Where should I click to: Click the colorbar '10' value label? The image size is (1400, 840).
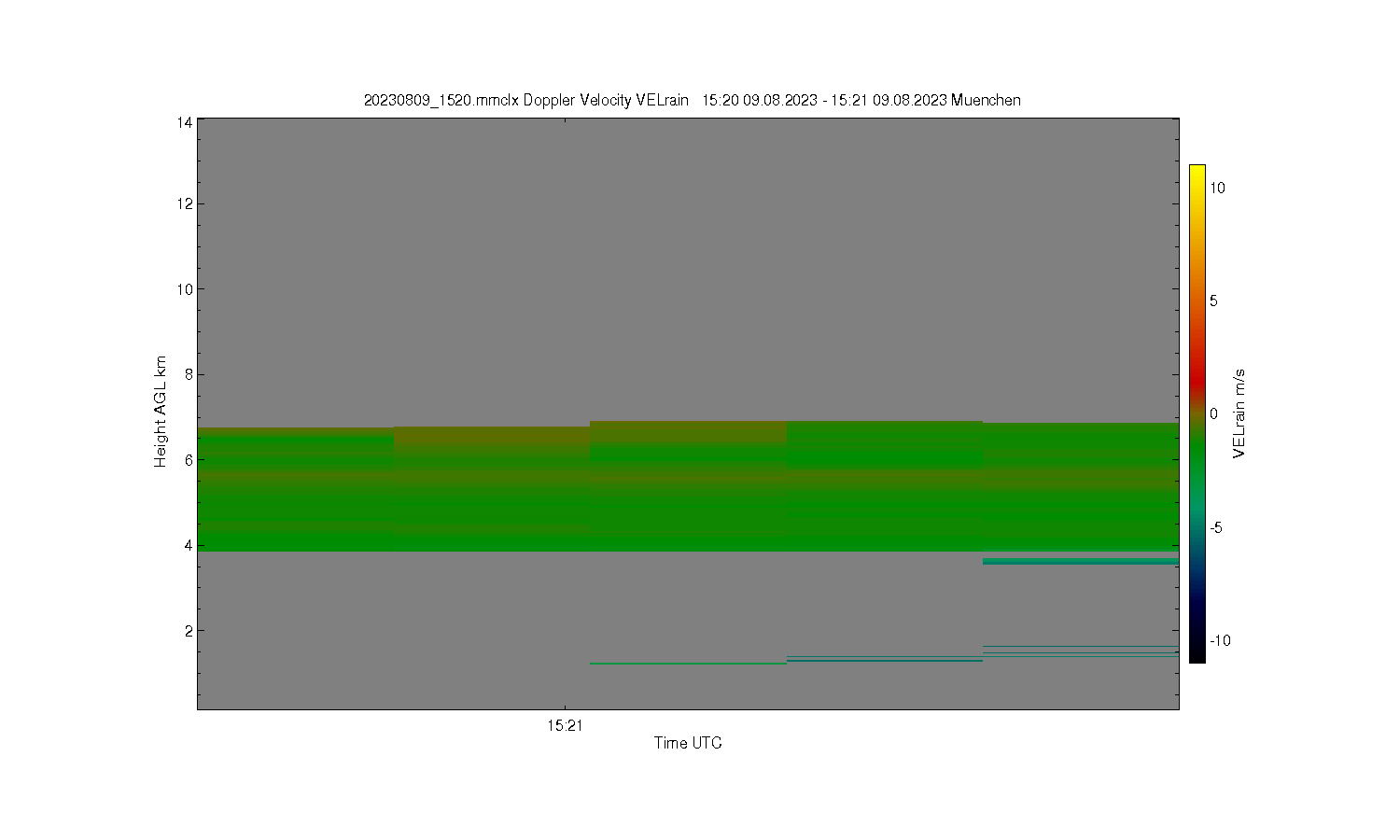1217,188
